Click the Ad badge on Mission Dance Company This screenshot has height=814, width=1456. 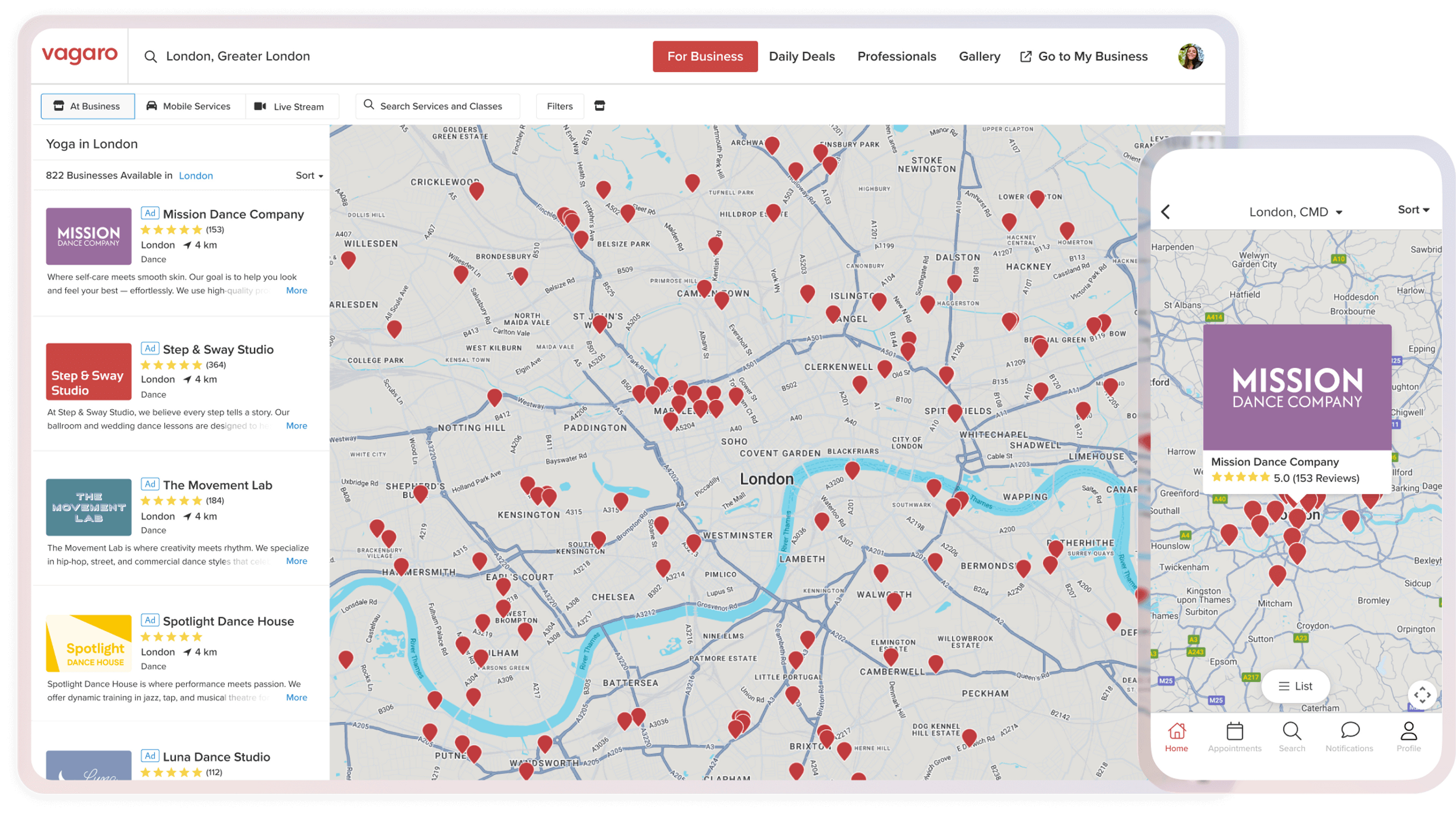[150, 213]
